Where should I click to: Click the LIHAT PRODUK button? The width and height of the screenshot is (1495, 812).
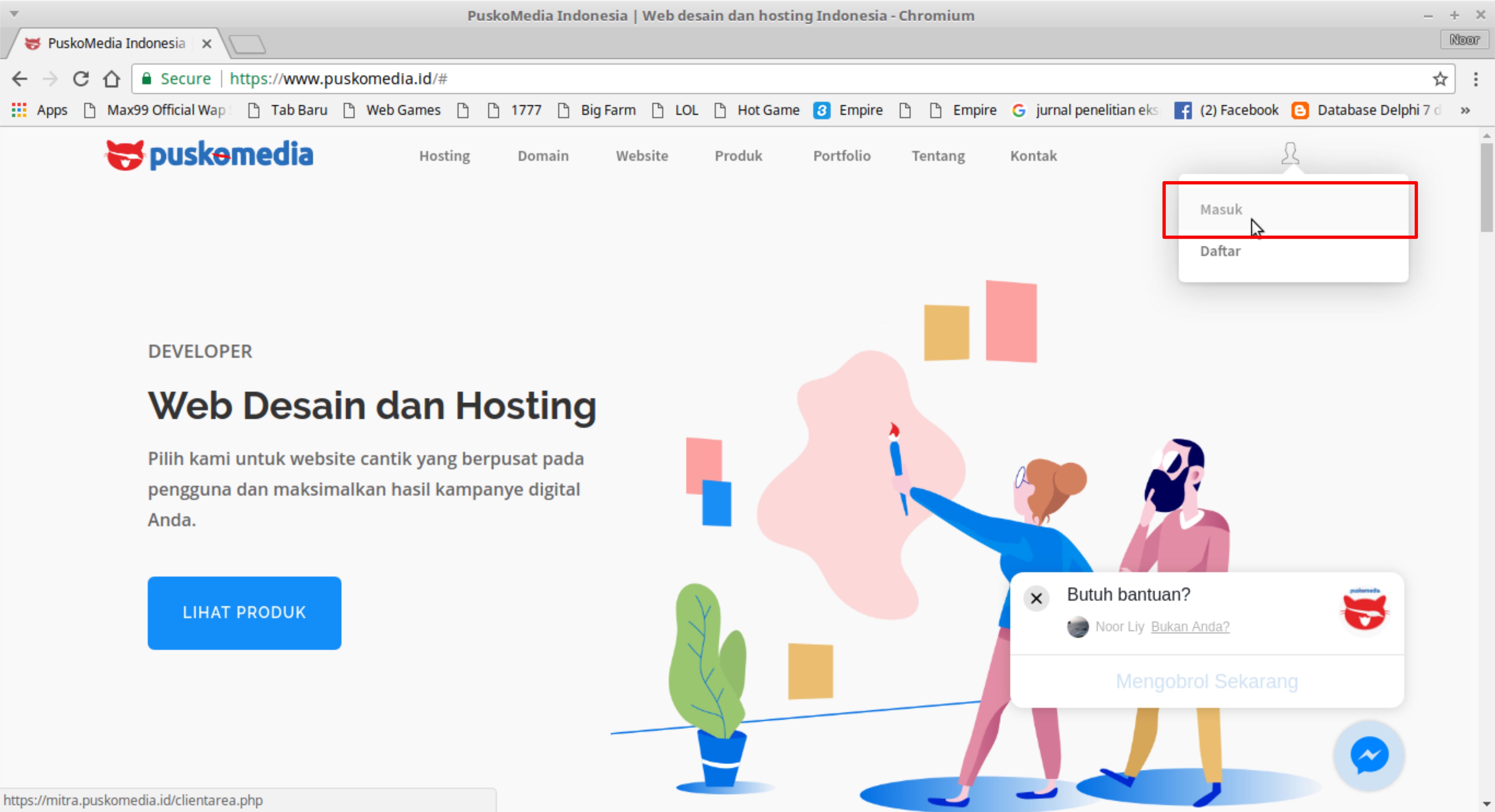click(x=244, y=613)
